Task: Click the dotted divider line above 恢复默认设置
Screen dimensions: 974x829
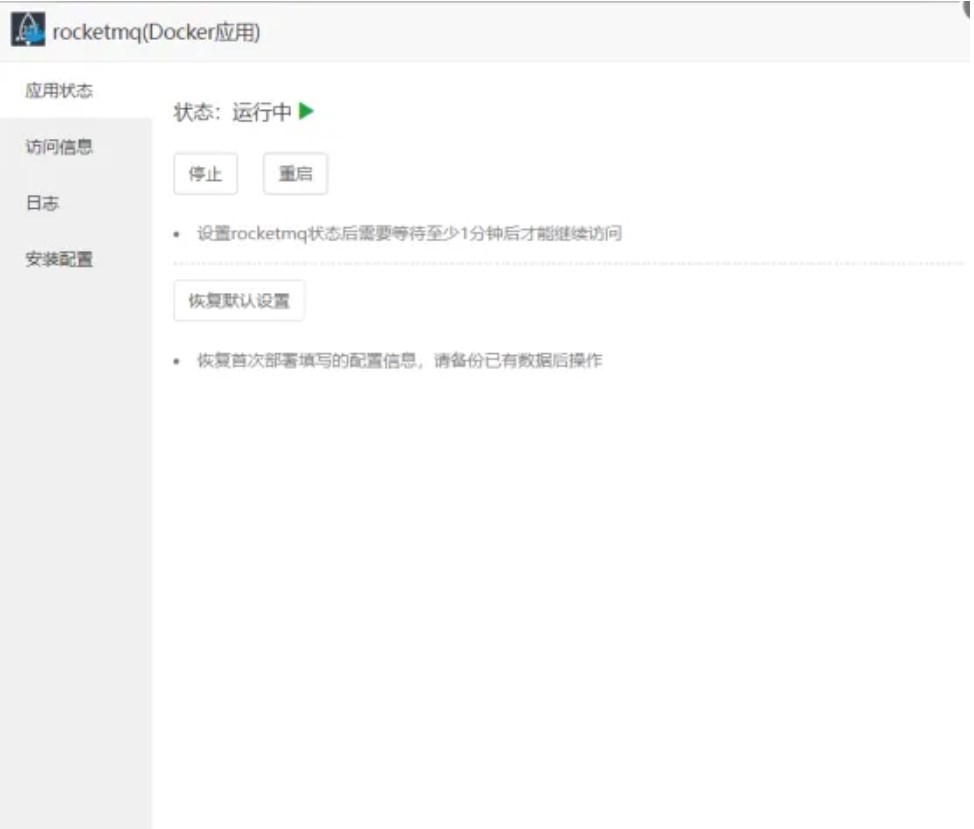Action: coord(568,264)
